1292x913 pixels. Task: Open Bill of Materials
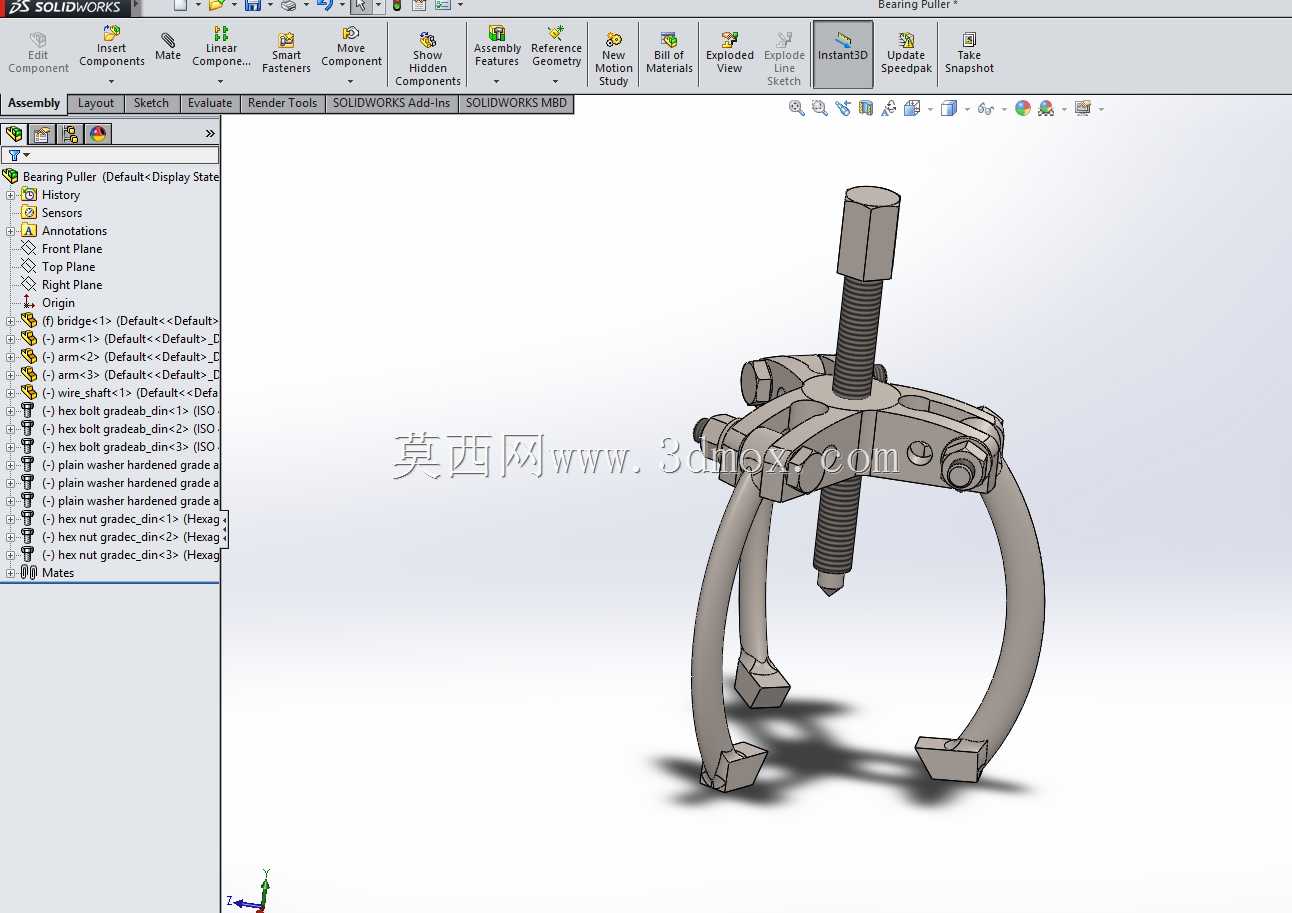669,53
